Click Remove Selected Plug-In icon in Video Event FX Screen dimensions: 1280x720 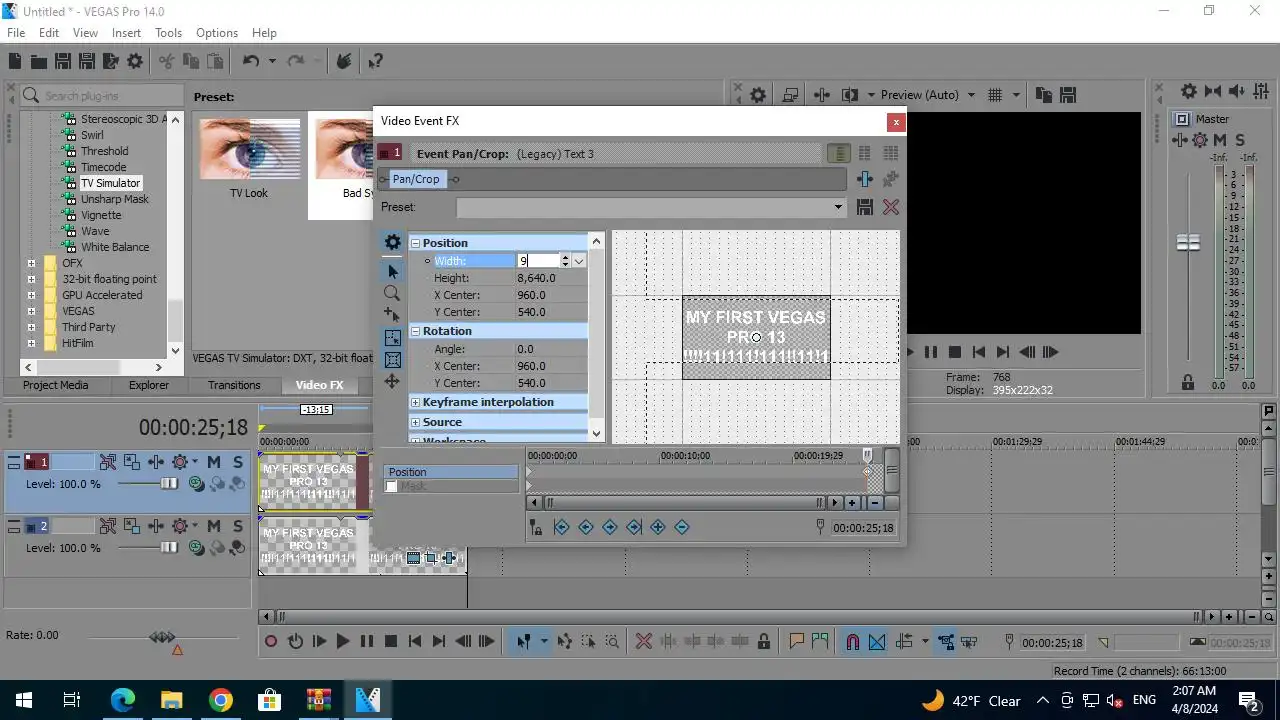click(890, 179)
